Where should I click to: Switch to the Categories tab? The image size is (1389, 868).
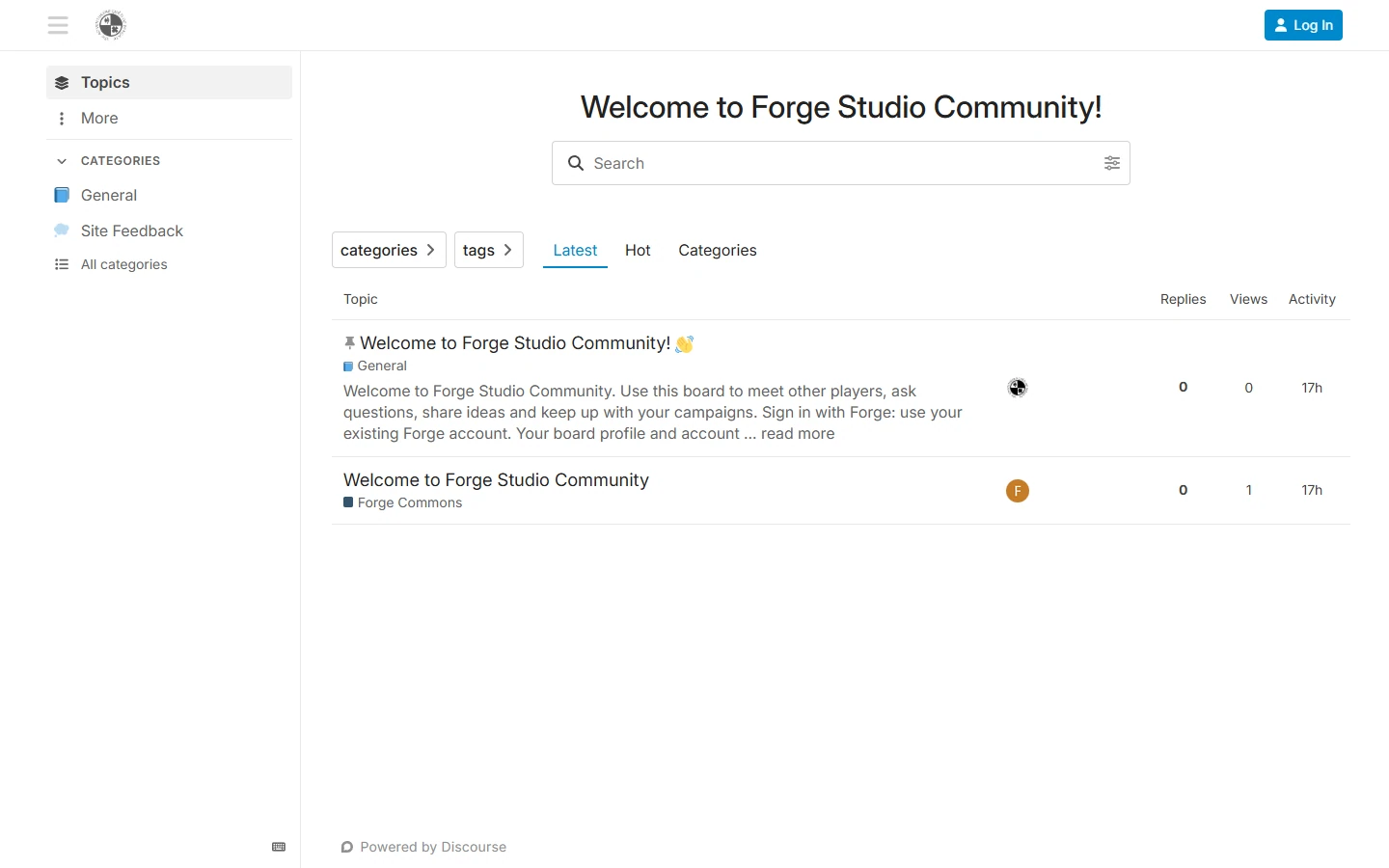[x=718, y=250]
